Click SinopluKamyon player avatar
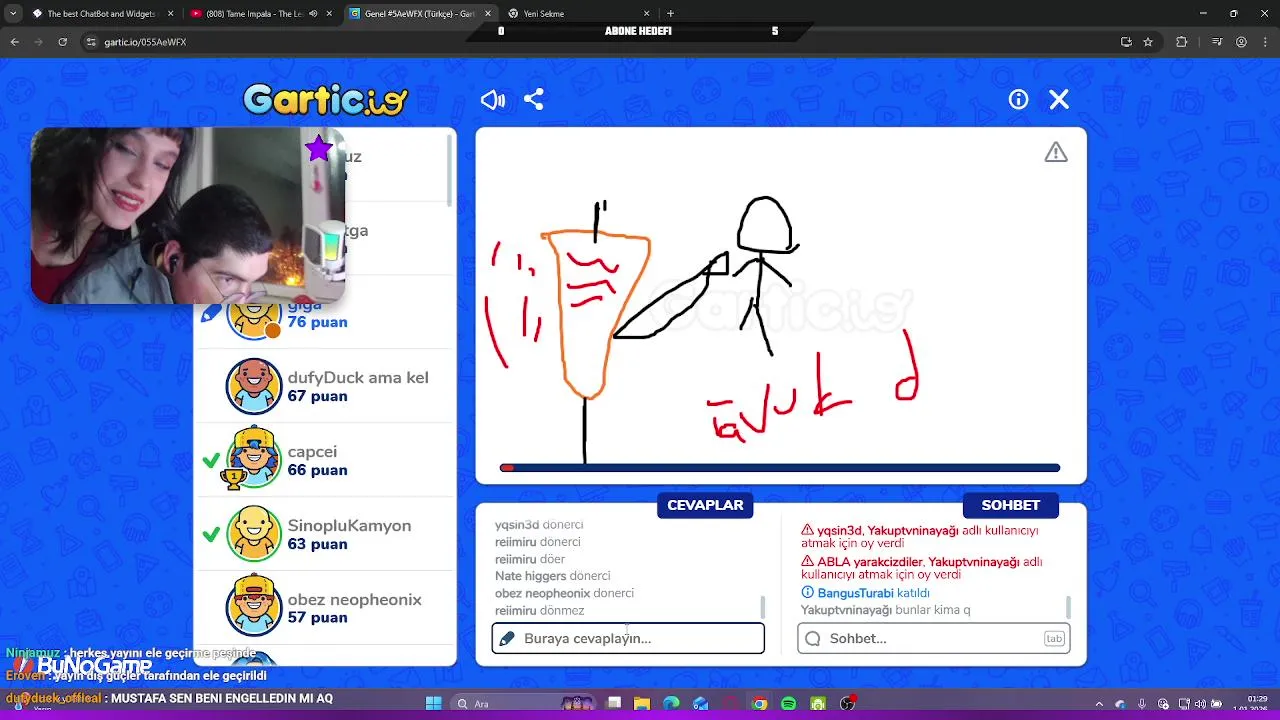 (254, 534)
